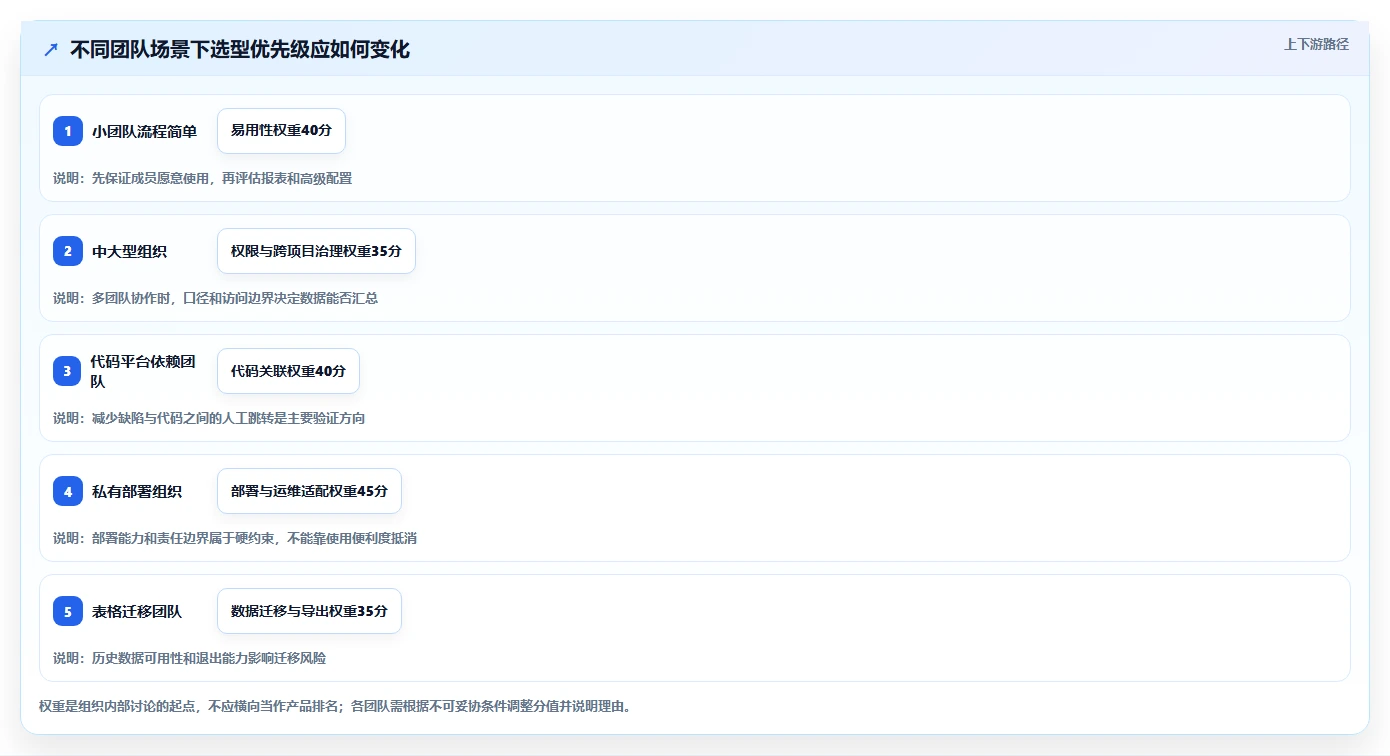The width and height of the screenshot is (1390, 756).
Task: Click the 数据迁移与导出权重35分 chip
Action: [x=309, y=611]
